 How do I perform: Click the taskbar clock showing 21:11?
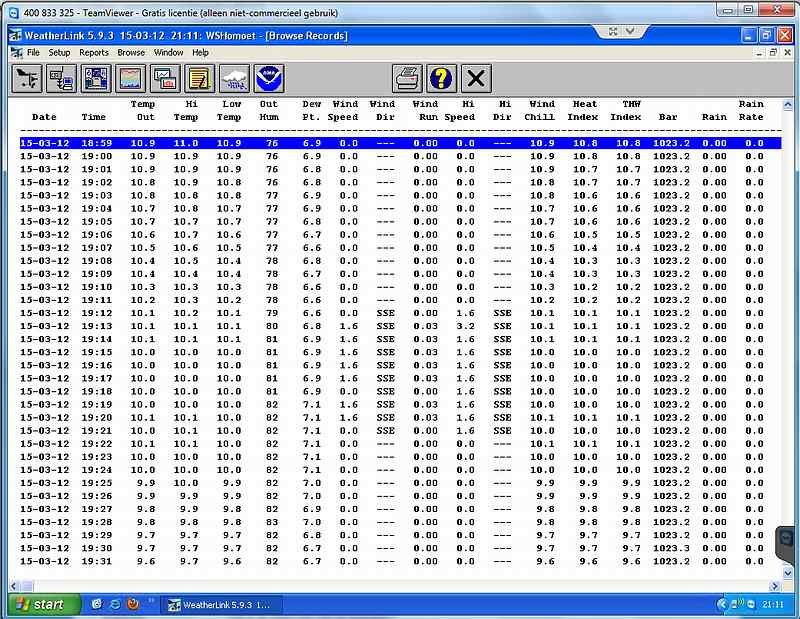point(773,605)
